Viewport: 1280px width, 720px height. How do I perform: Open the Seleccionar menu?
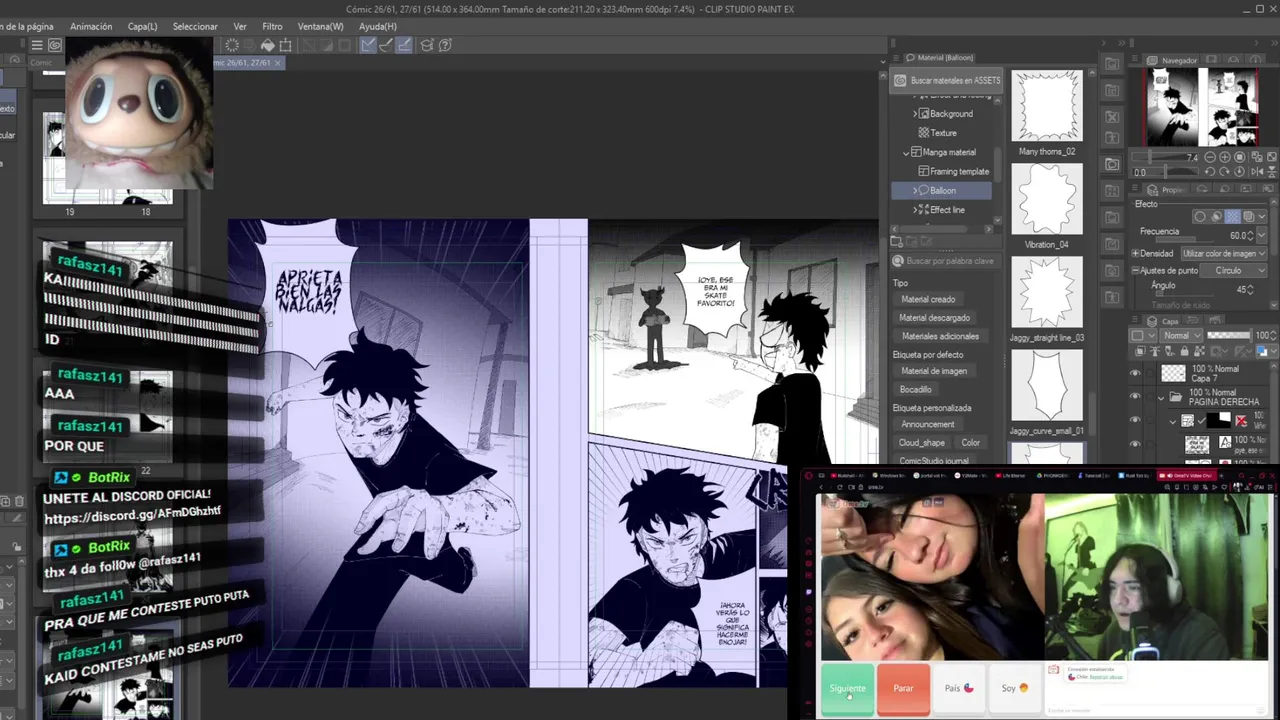point(195,26)
